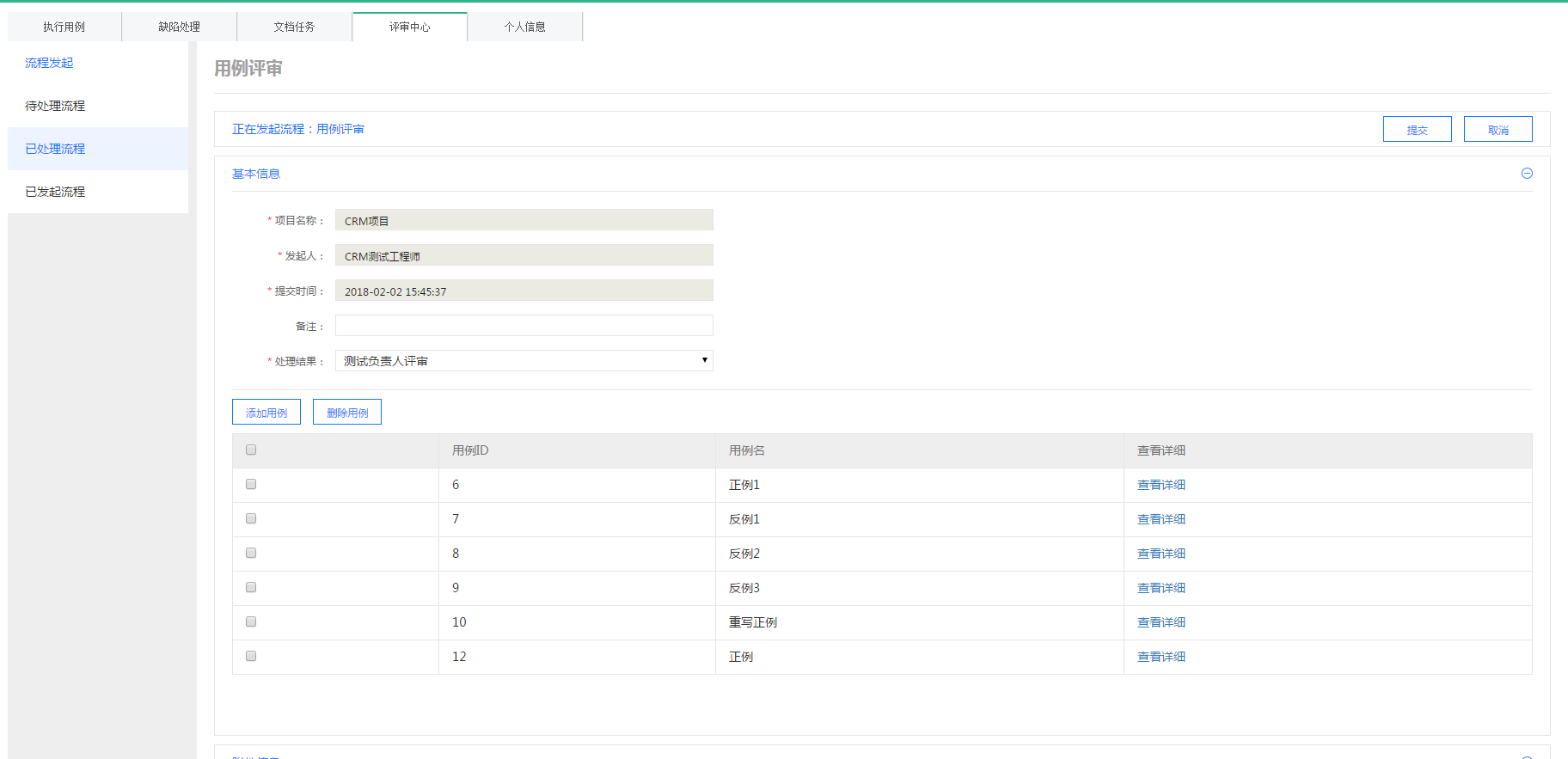Click the 添加用例 button

tap(266, 413)
